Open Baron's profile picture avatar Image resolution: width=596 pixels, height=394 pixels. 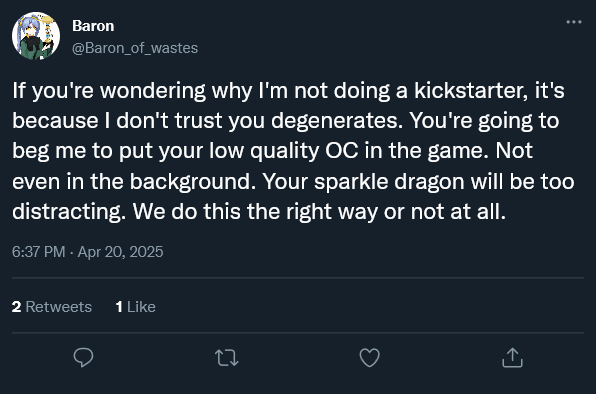point(36,36)
